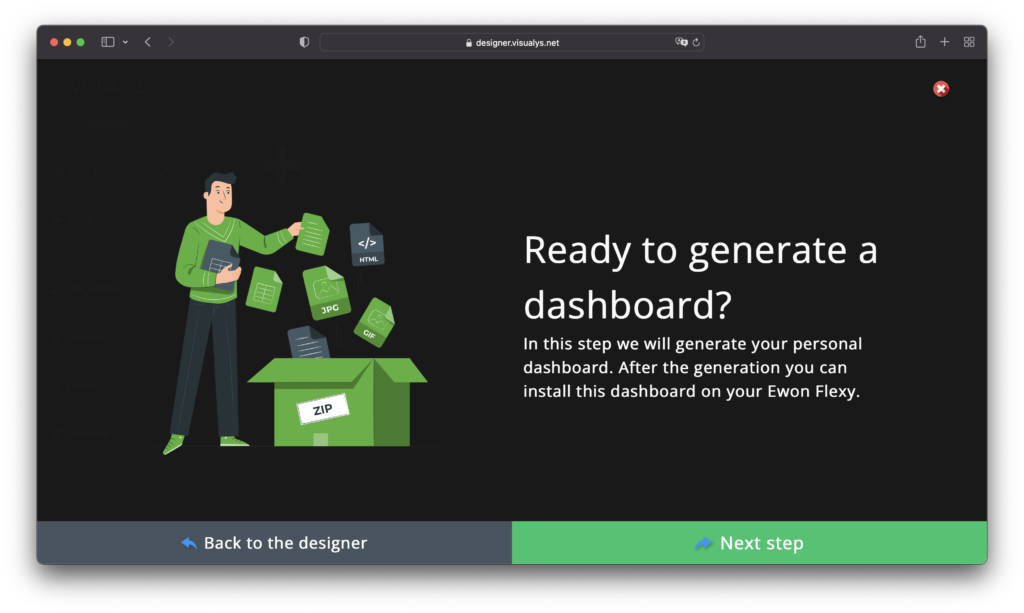Viewport: 1024px width, 613px height.
Task: Open the Share sheet
Action: tap(919, 41)
